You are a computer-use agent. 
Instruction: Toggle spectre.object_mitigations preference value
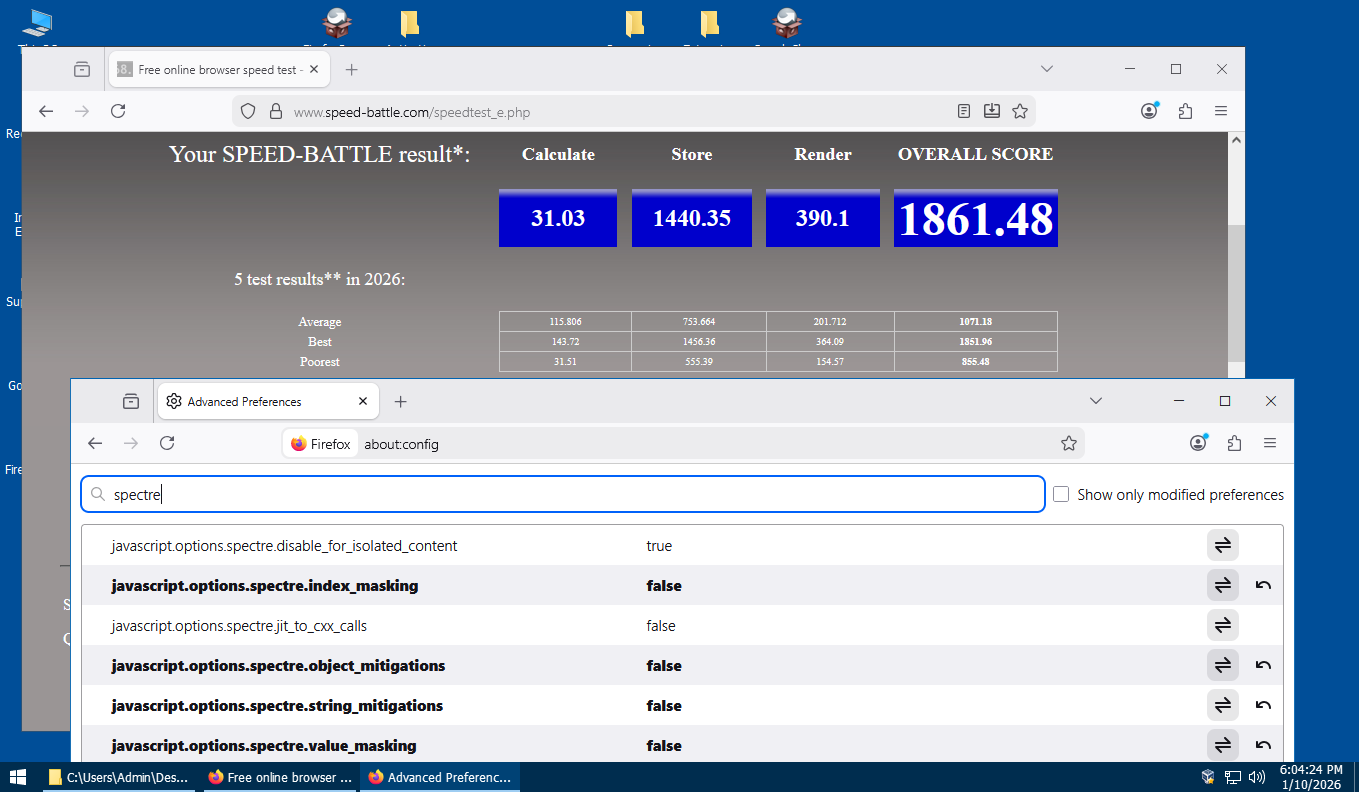[1222, 666]
